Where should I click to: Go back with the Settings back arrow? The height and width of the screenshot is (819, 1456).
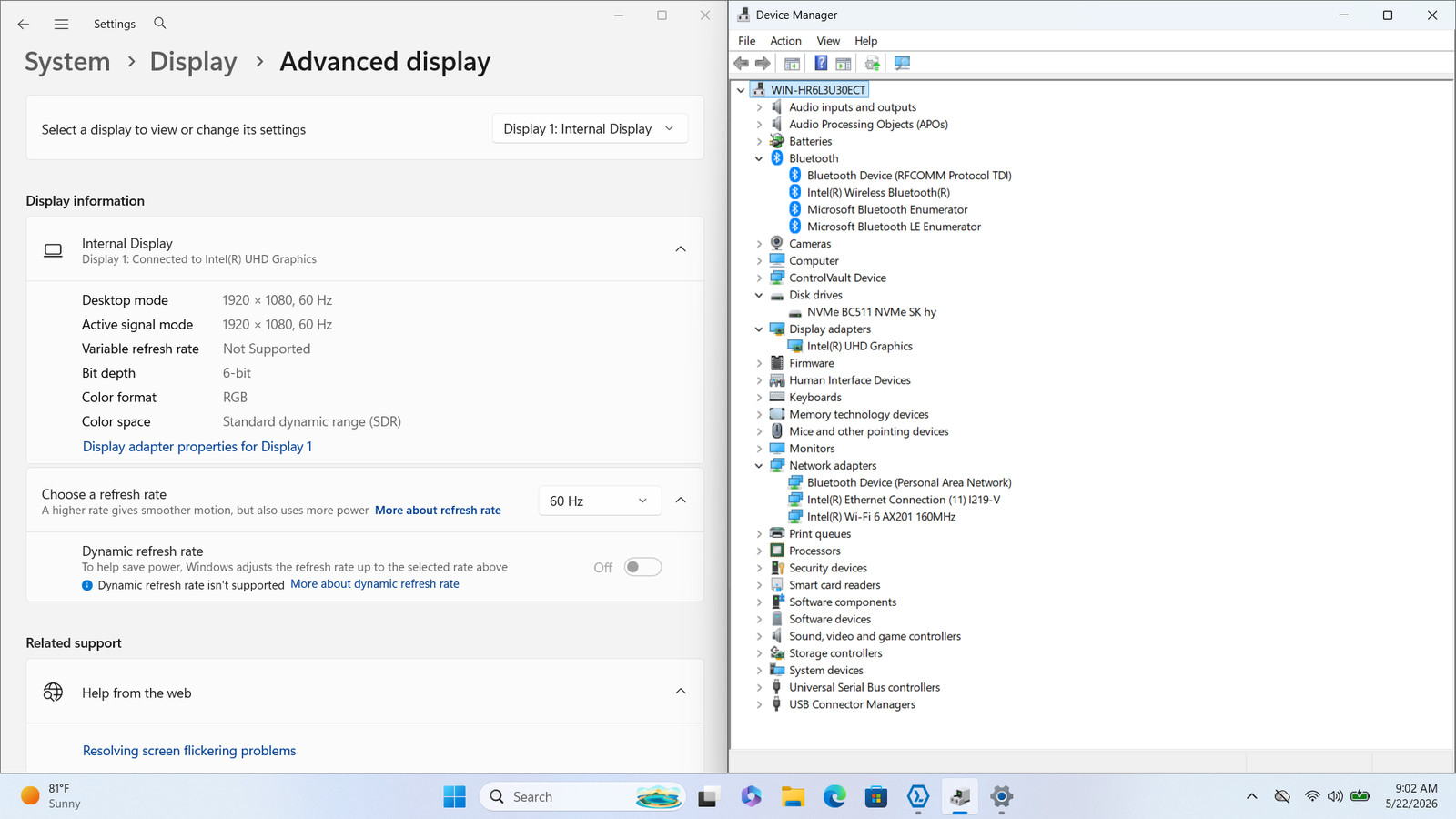point(24,24)
